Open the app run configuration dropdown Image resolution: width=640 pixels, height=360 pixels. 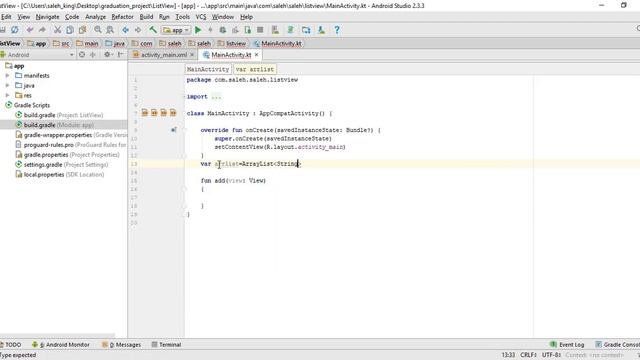coord(176,30)
